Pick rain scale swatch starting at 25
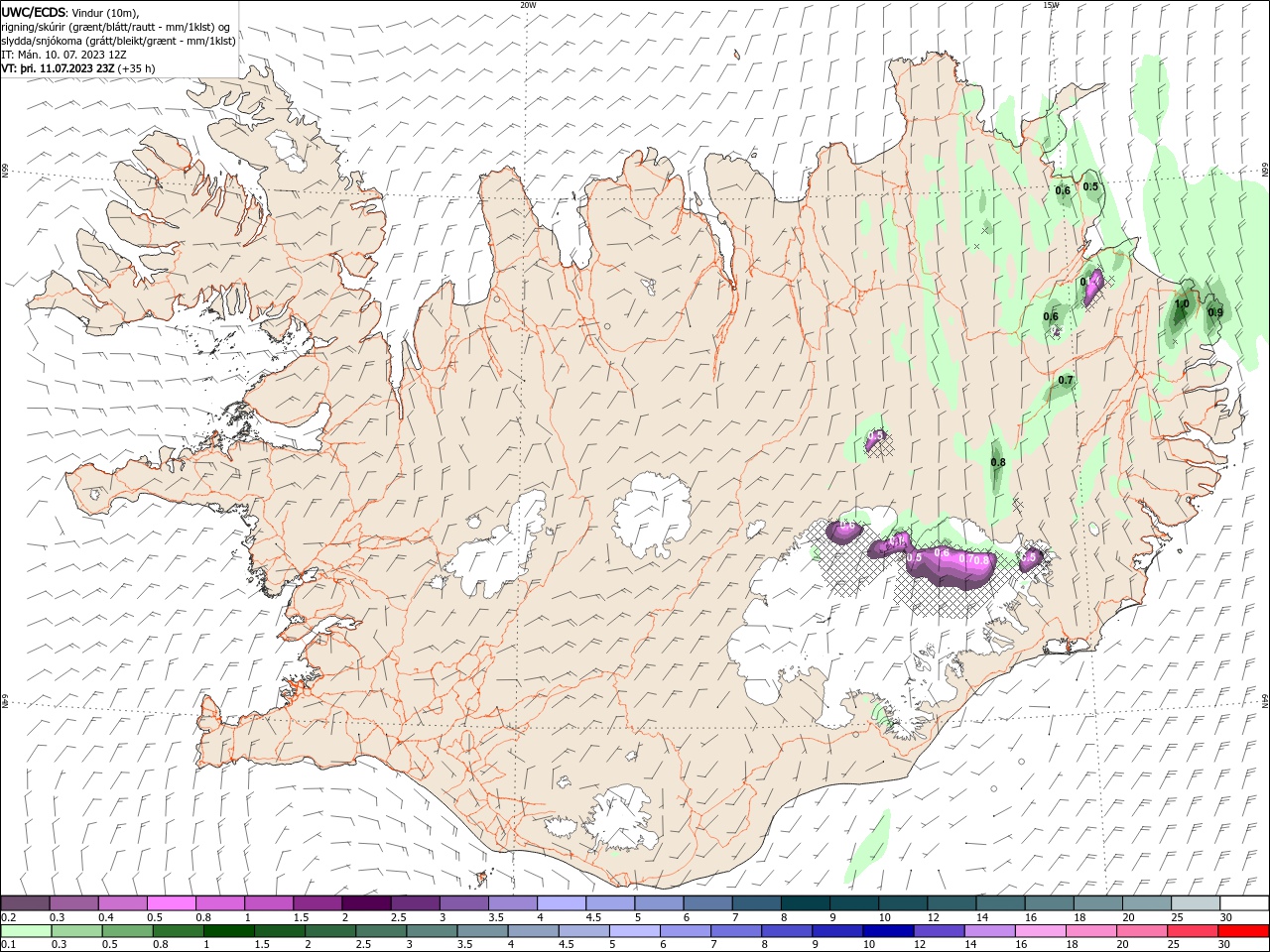Image resolution: width=1270 pixels, height=952 pixels. coord(1192,931)
